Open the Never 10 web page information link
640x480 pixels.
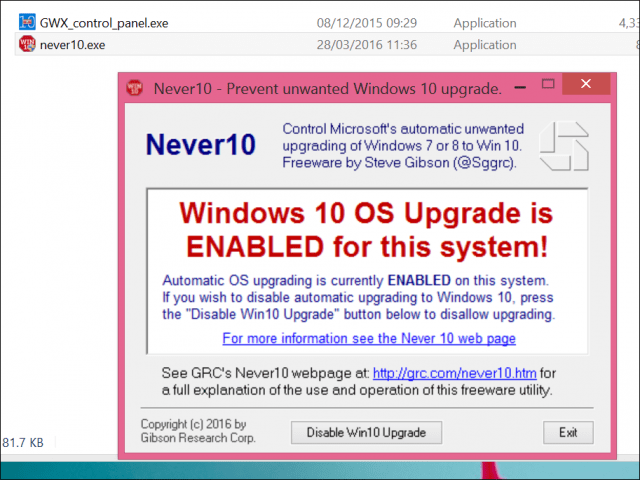[369, 338]
